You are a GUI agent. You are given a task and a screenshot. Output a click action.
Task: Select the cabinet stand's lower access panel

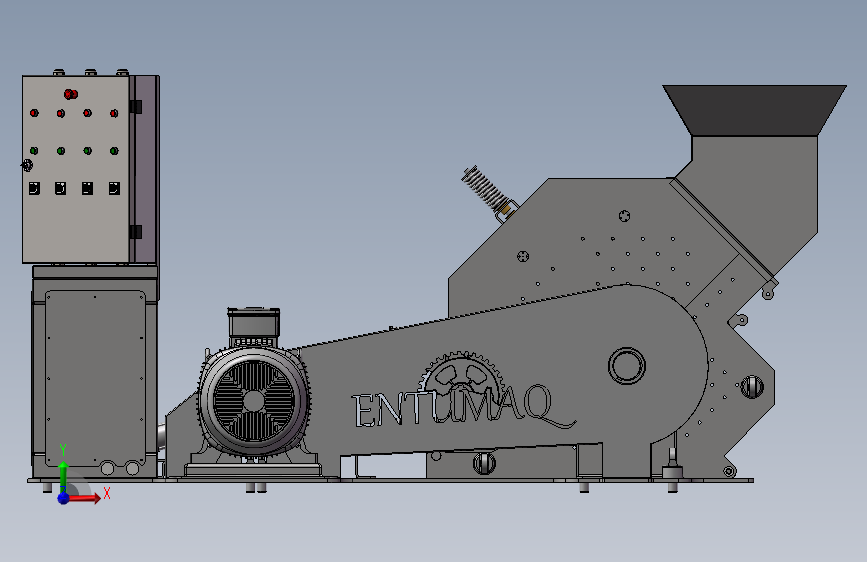click(x=95, y=378)
